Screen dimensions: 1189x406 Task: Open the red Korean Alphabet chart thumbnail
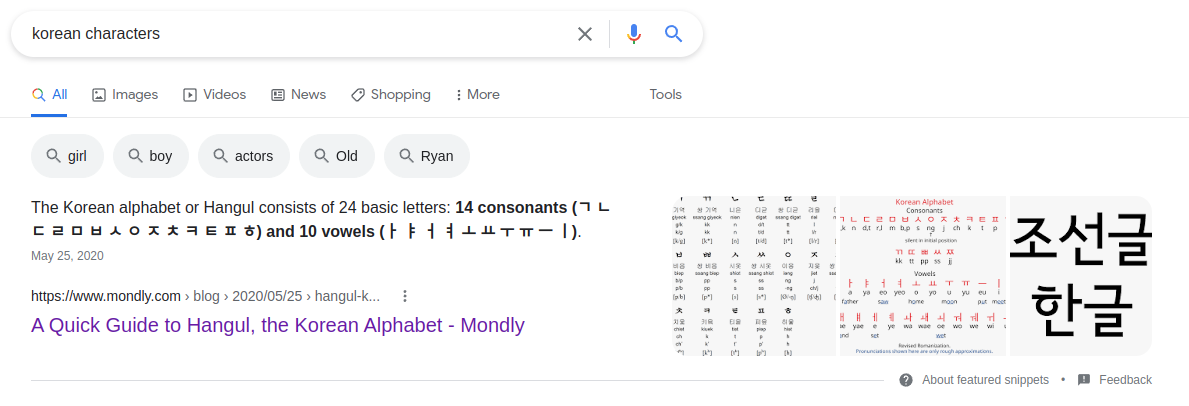click(x=921, y=276)
